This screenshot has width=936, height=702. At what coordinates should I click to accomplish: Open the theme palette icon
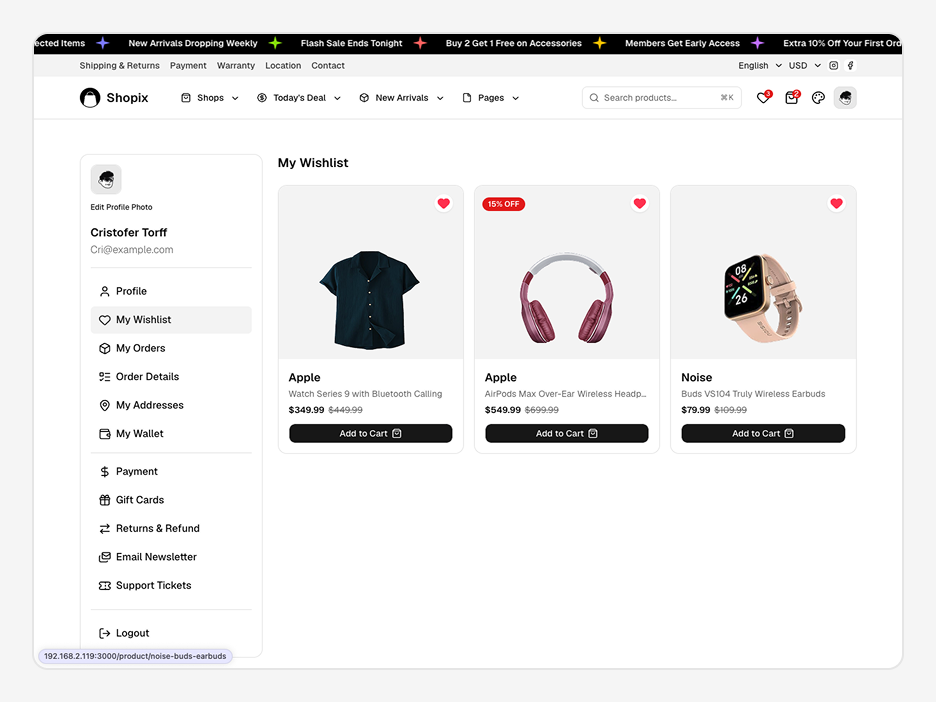coord(818,98)
